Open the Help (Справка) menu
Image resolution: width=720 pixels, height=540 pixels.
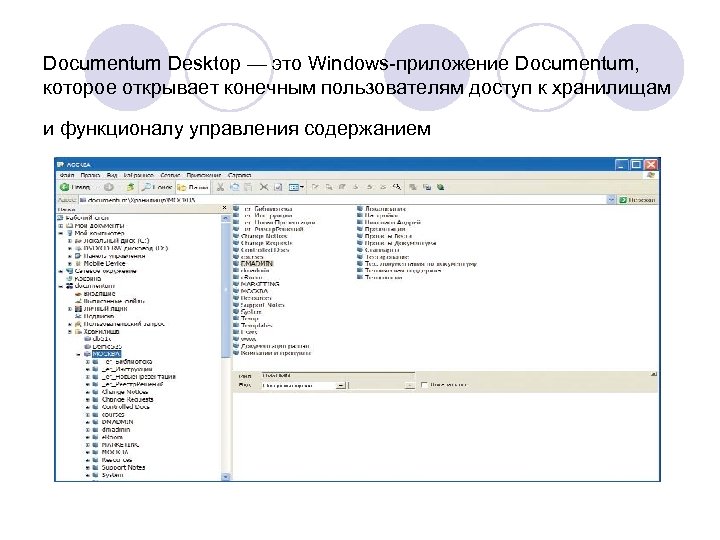pos(240,175)
